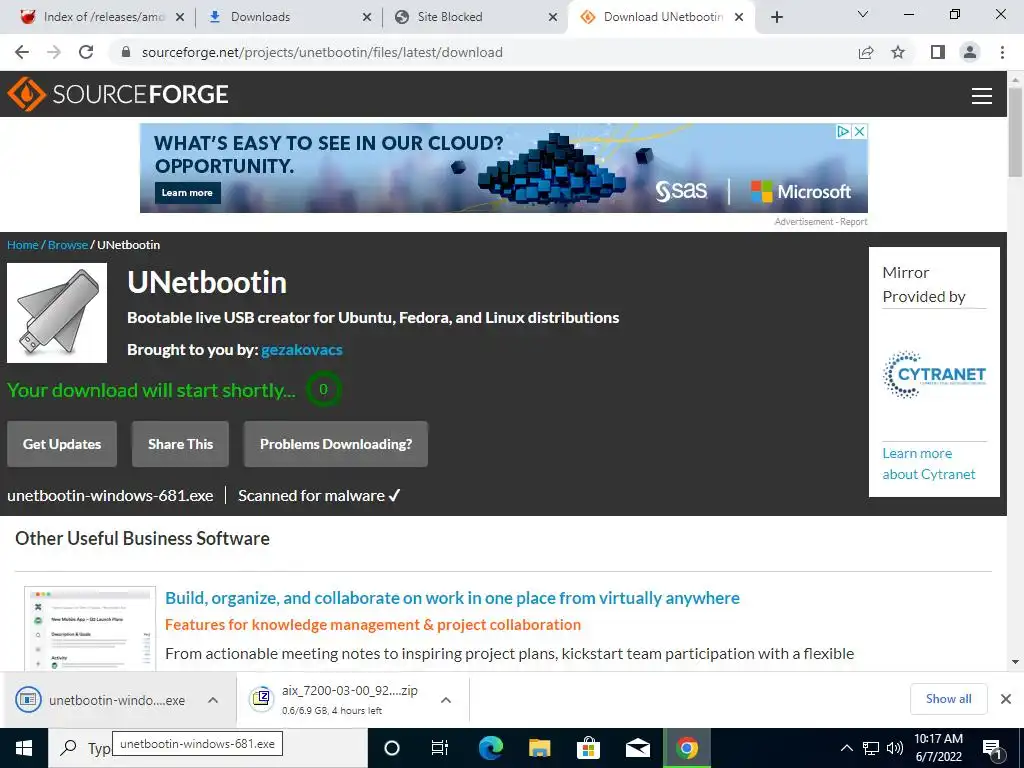Go back to the previous page
Viewport: 1024px width, 768px height.
[x=22, y=52]
